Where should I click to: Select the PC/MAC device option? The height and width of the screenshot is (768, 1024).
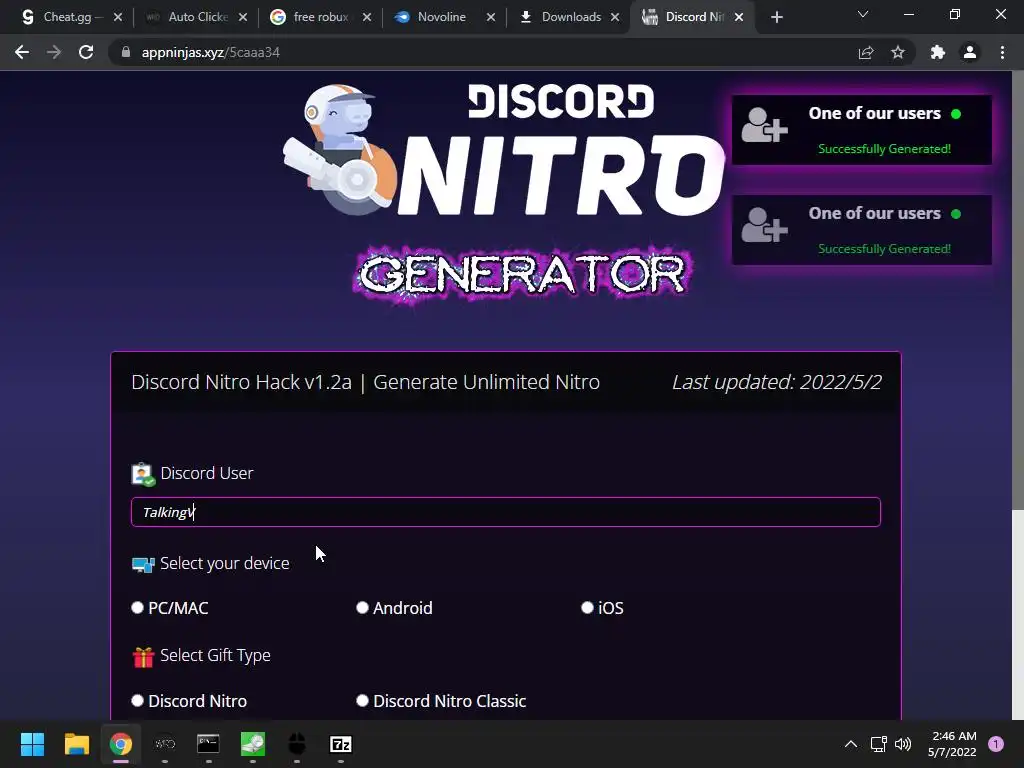[x=137, y=608]
